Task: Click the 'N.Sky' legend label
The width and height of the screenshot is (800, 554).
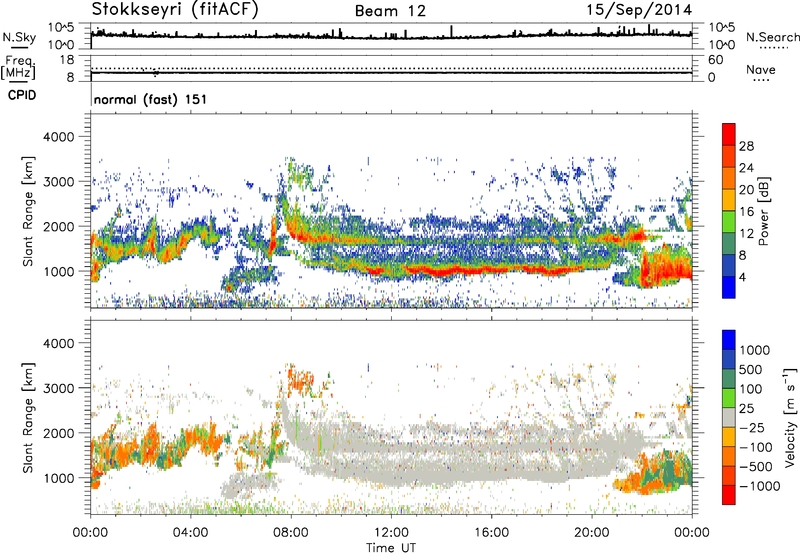Action: click(19, 37)
